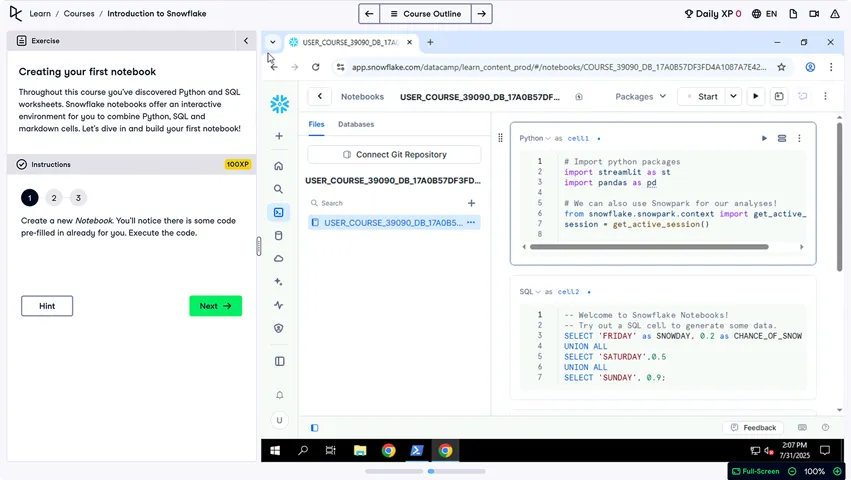Viewport: 851px width, 480px height.
Task: Click the browser address bar URL
Action: [559, 67]
